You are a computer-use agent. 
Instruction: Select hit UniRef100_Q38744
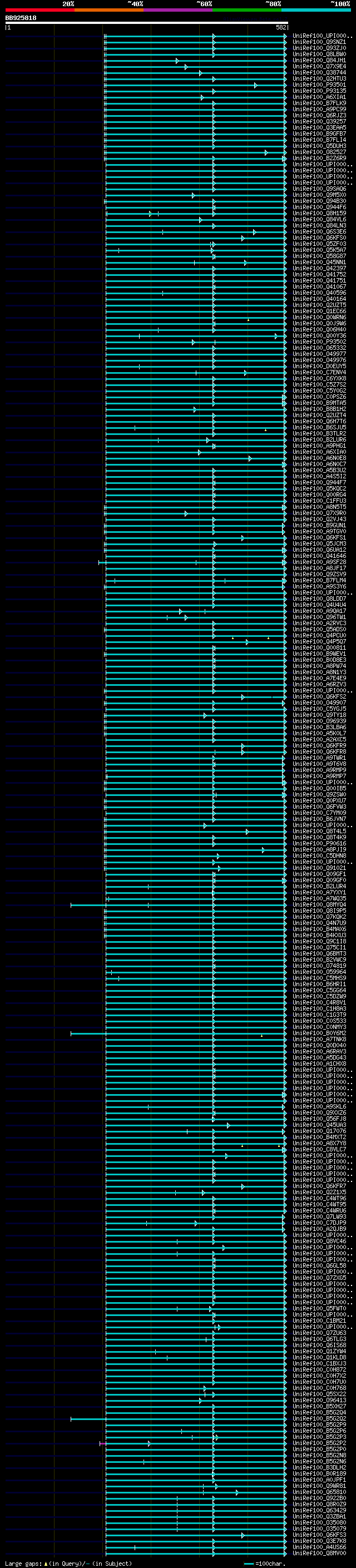pyautogui.click(x=319, y=72)
